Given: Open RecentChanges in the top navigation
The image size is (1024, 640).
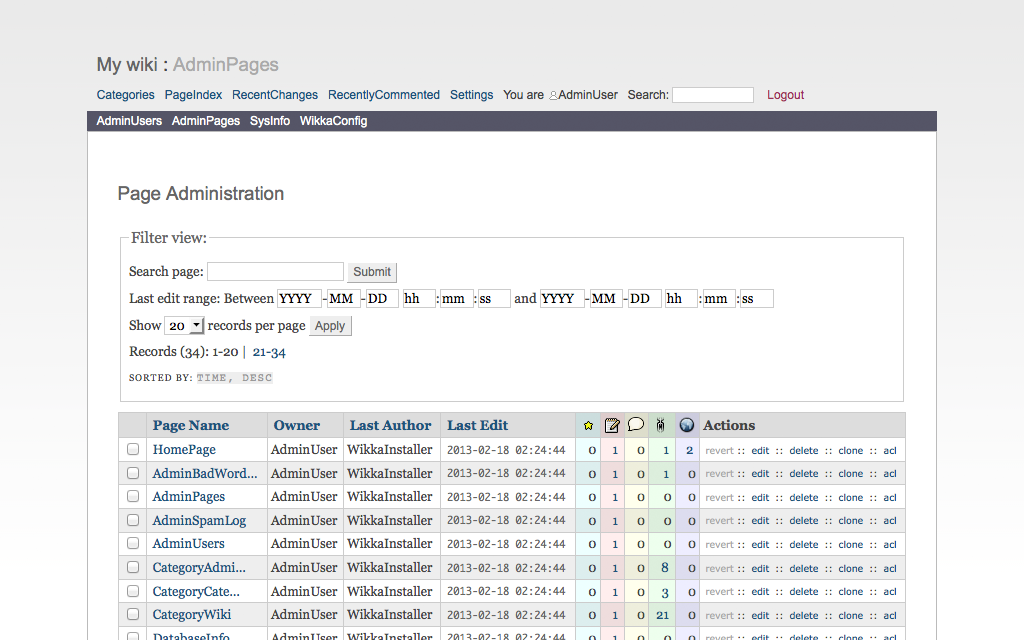Looking at the screenshot, I should [x=275, y=95].
